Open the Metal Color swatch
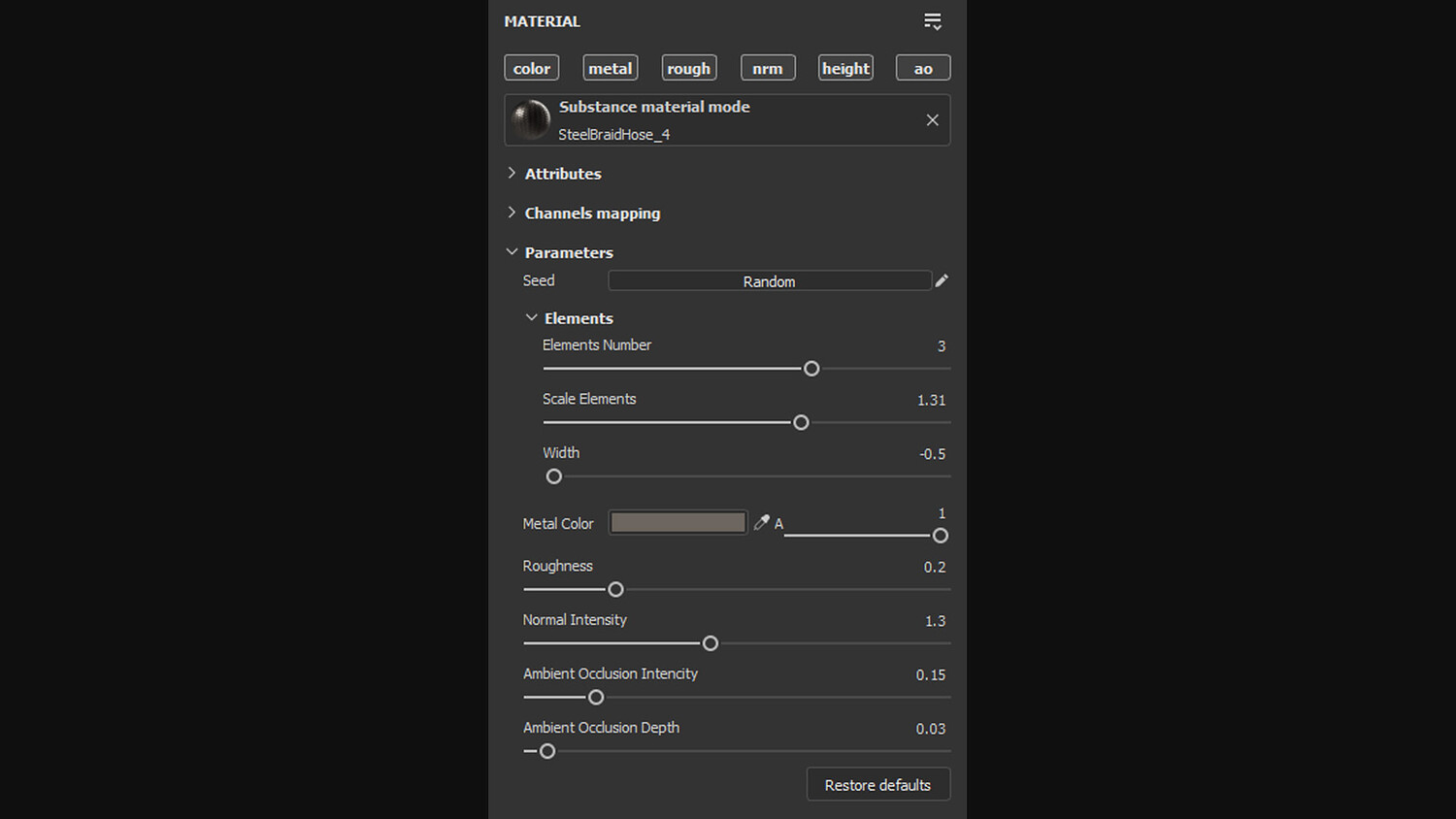The height and width of the screenshot is (819, 1456). (x=678, y=523)
